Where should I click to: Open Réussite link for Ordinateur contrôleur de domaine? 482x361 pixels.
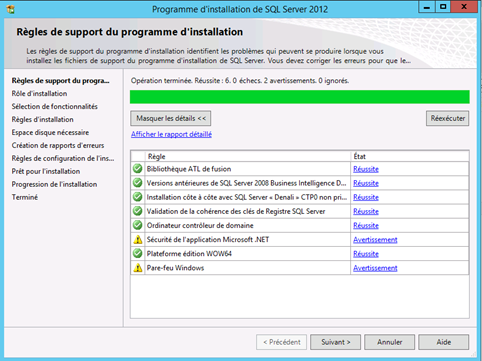coord(366,226)
